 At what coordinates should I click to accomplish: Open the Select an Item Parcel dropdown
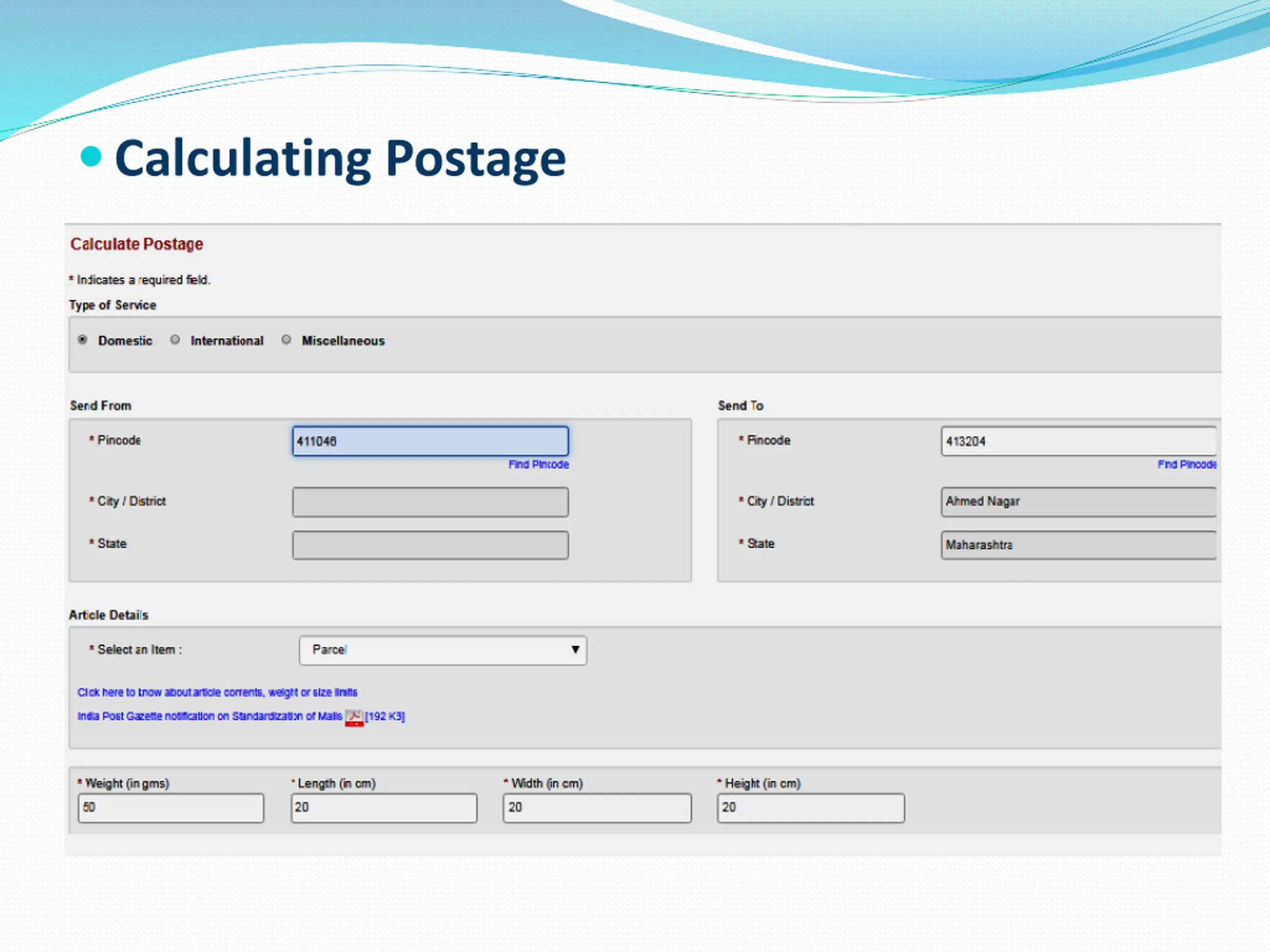(x=443, y=650)
